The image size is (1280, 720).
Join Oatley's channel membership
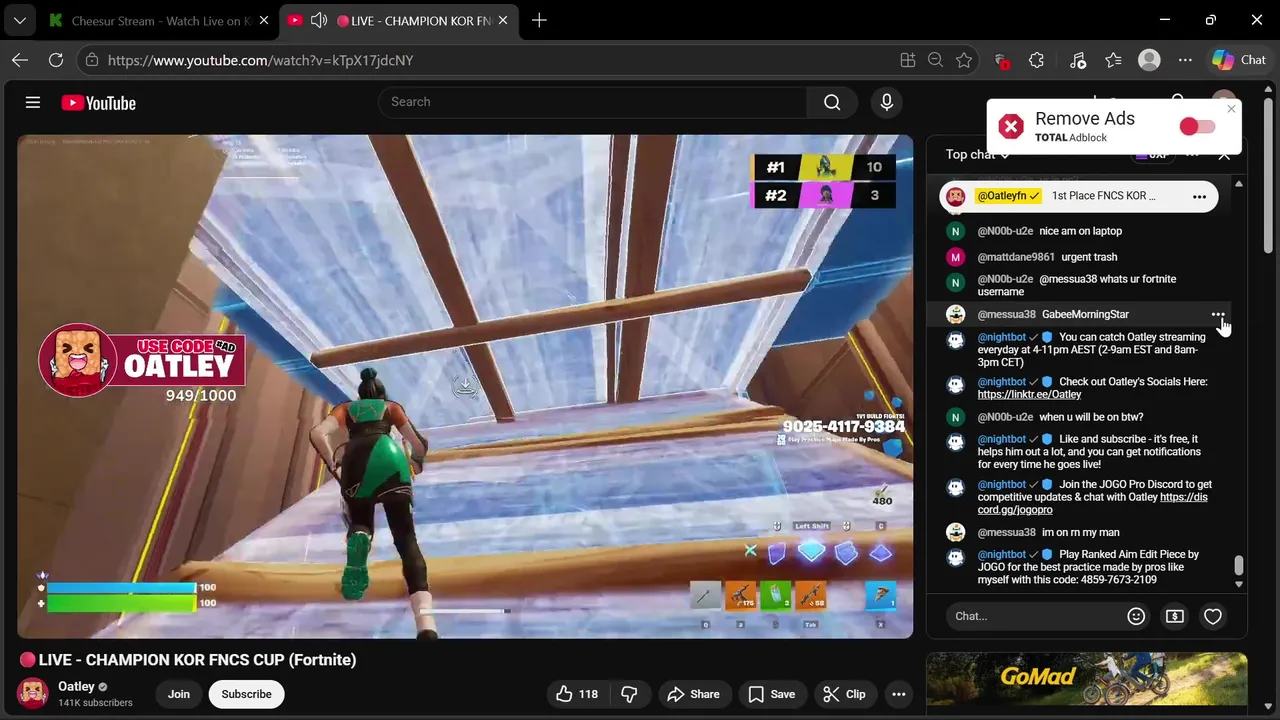point(179,694)
